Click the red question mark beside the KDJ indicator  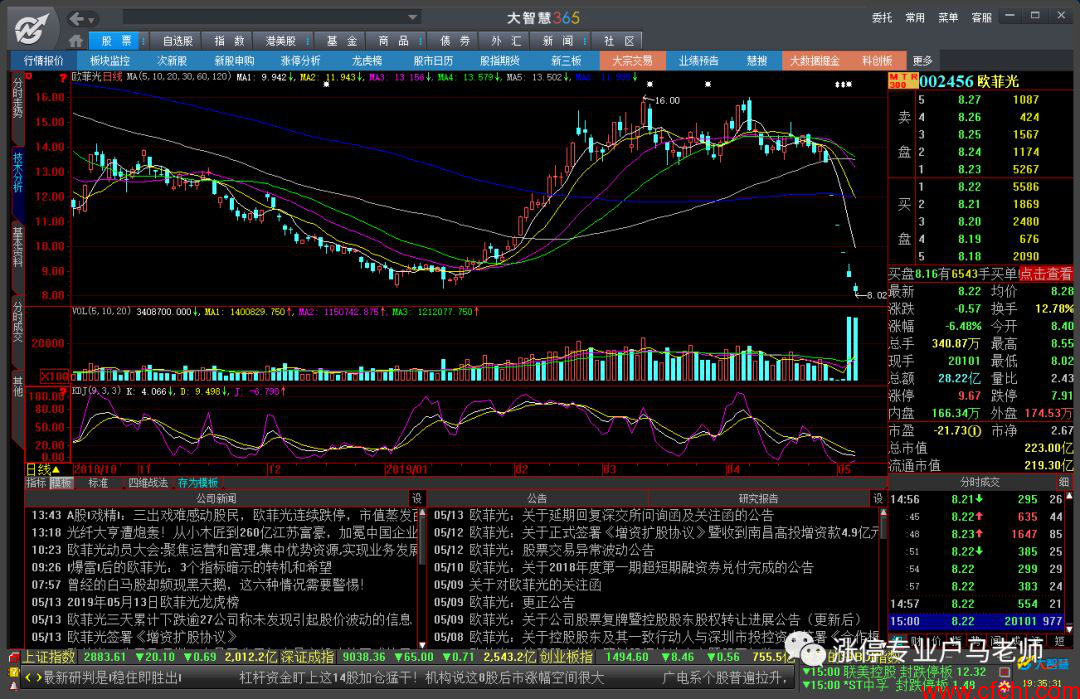click(x=63, y=391)
